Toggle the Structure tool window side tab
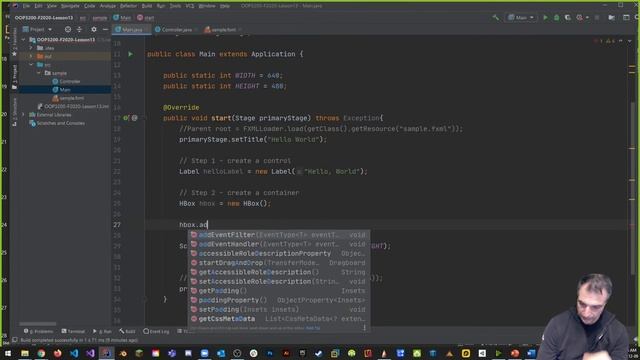 15,112
